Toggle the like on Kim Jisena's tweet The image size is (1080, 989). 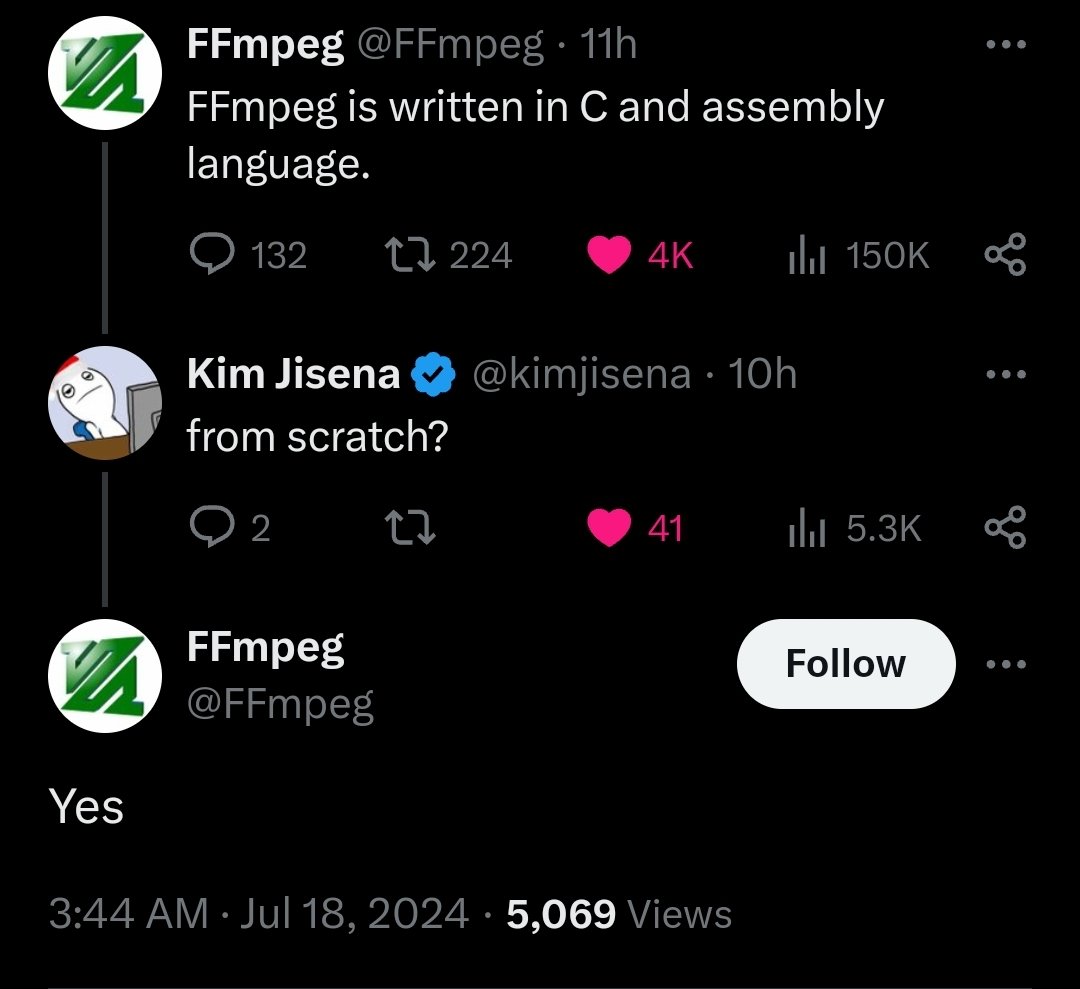pos(634,528)
